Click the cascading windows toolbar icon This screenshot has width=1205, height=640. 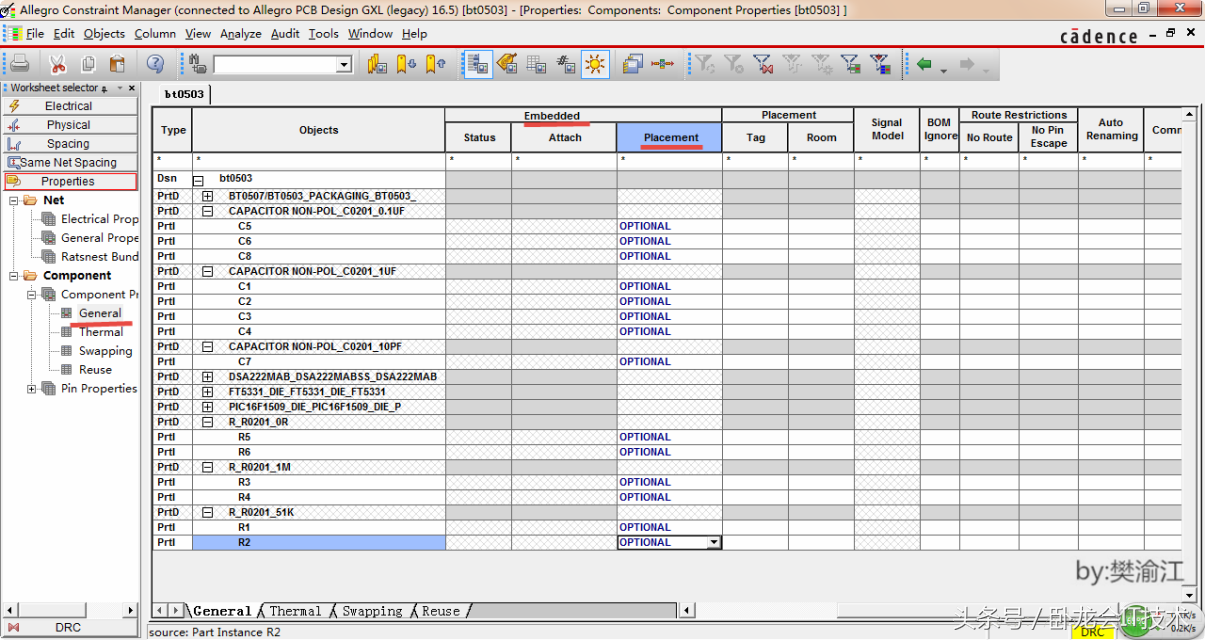(x=632, y=64)
